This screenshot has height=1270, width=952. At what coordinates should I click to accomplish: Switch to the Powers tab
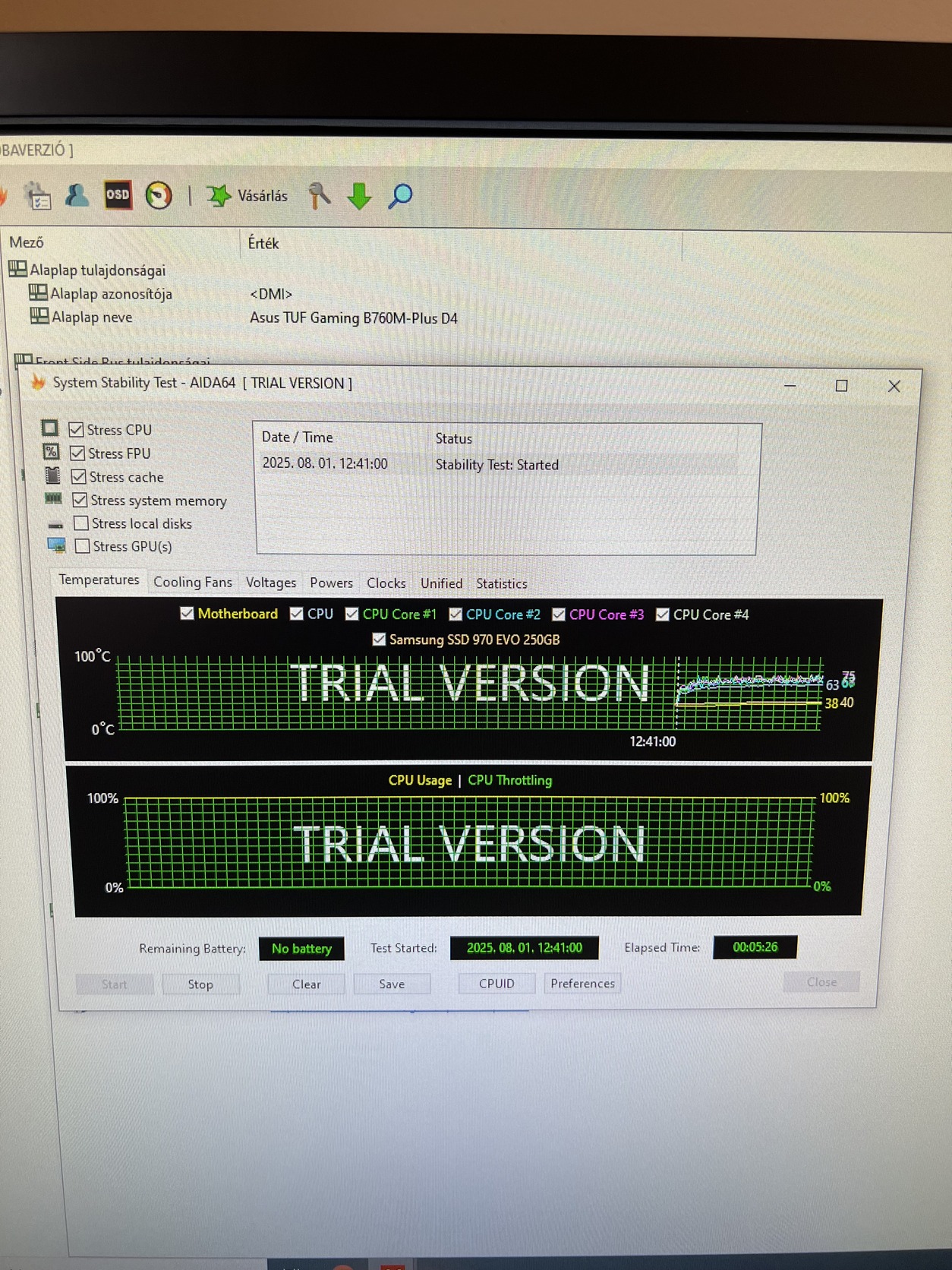[331, 583]
